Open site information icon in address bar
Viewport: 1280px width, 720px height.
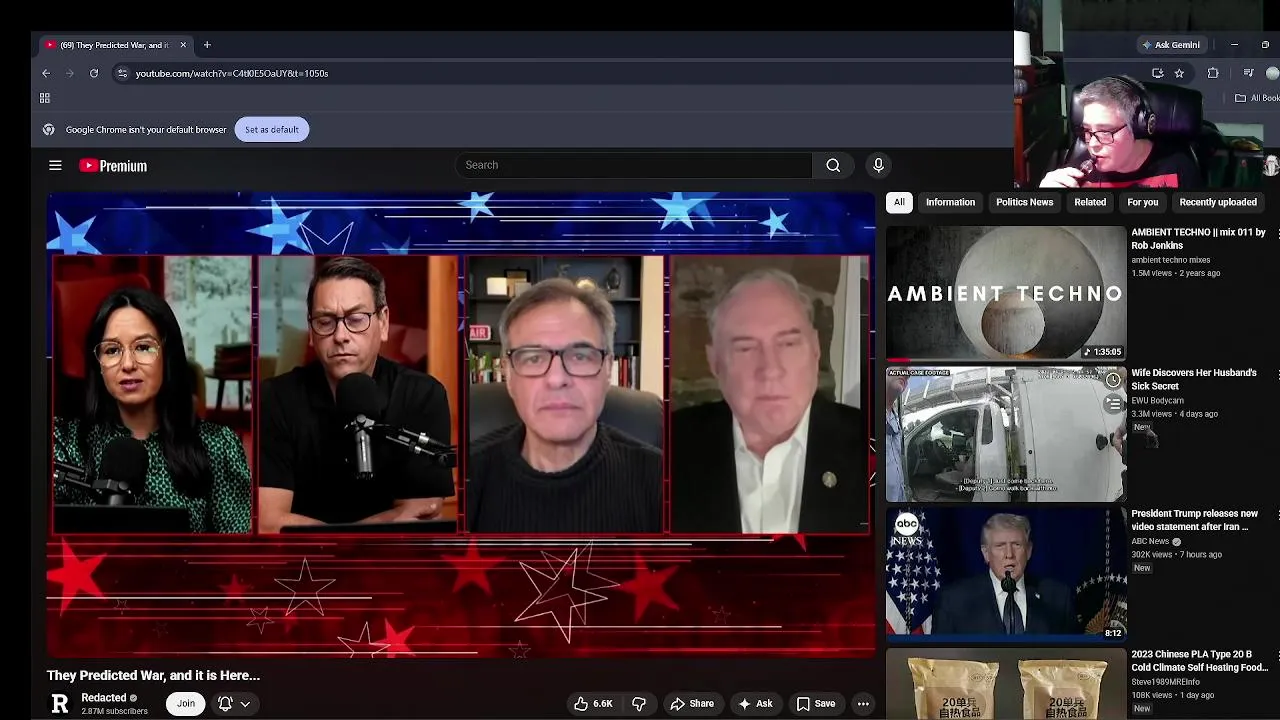(122, 73)
